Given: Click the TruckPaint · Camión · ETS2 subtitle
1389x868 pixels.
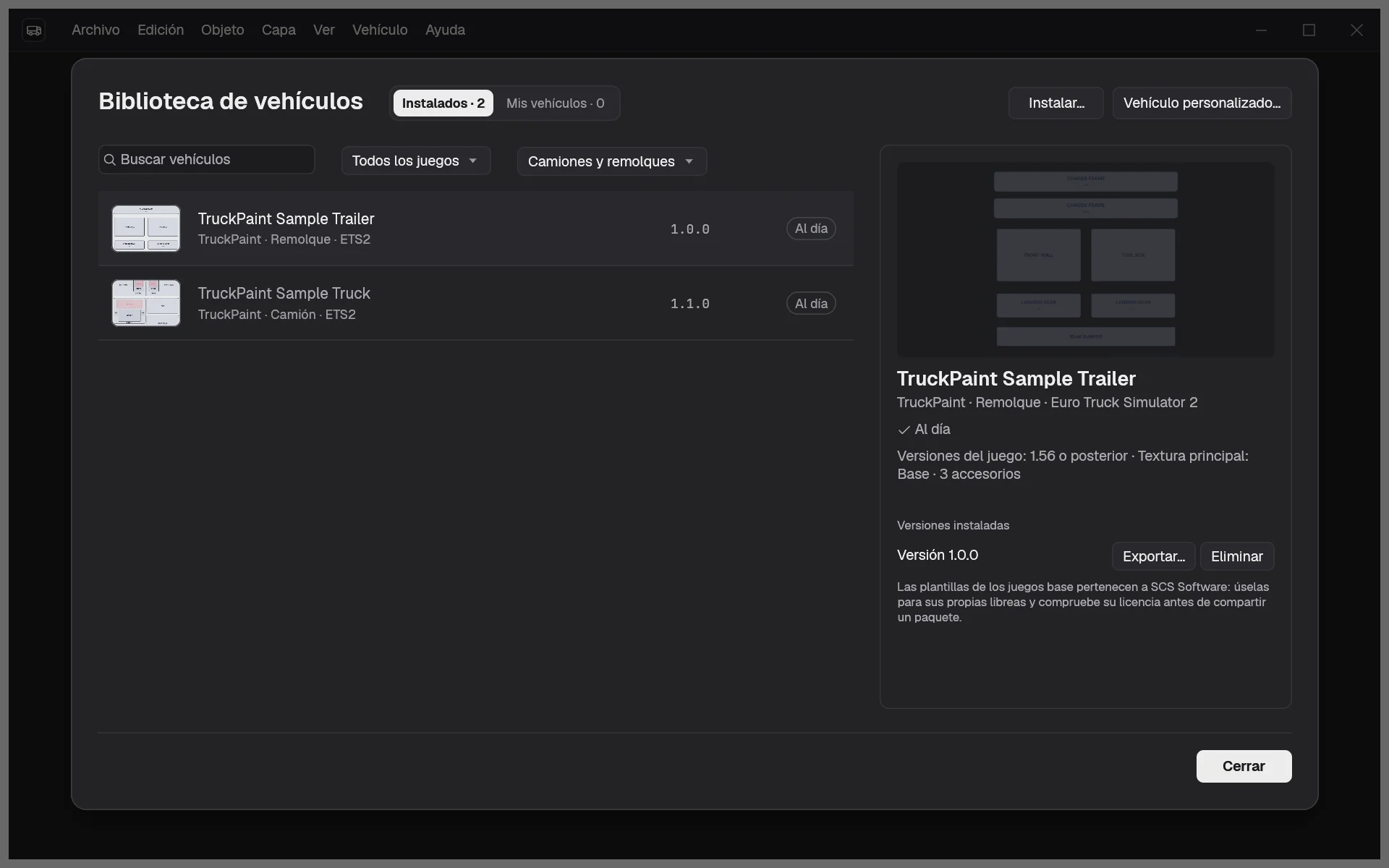Looking at the screenshot, I should pos(277,315).
